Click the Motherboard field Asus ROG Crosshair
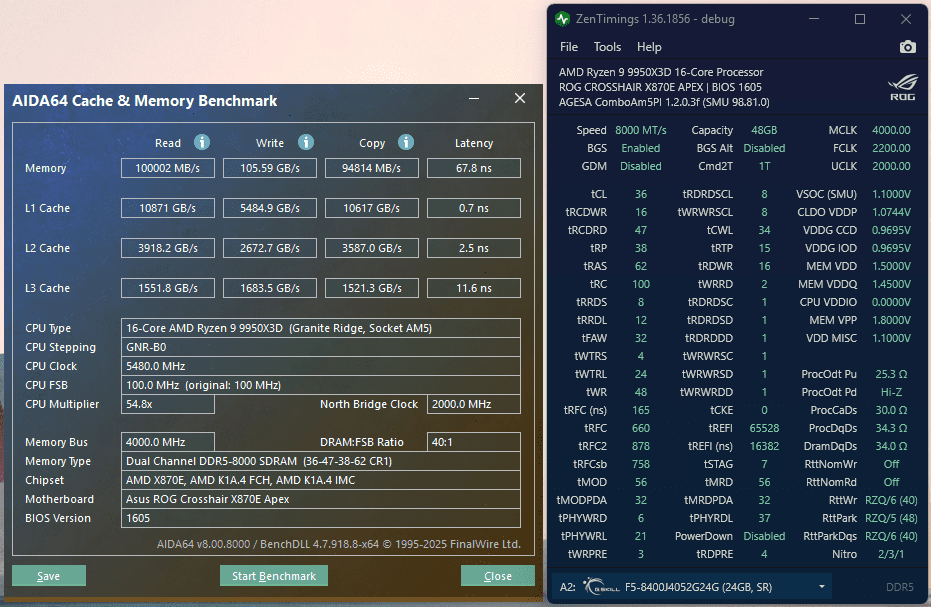931x607 pixels. pos(321,499)
